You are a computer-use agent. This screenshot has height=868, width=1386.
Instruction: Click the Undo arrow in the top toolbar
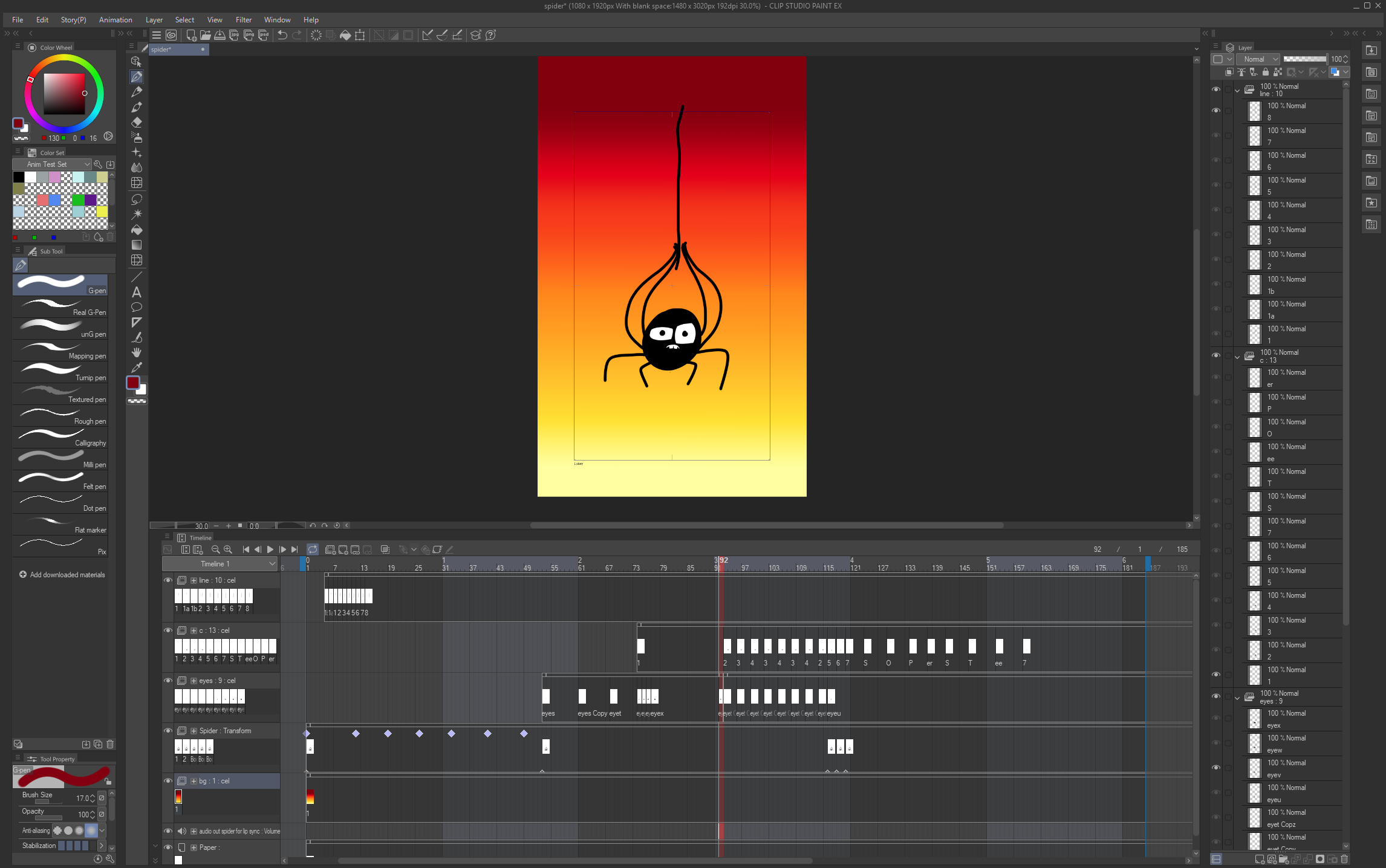[x=282, y=35]
